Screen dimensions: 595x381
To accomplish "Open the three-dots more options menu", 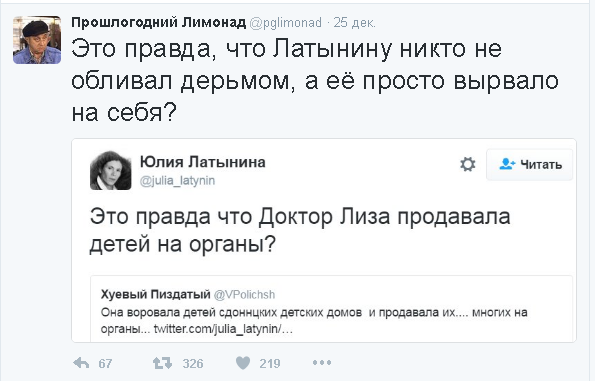I will point(322,363).
